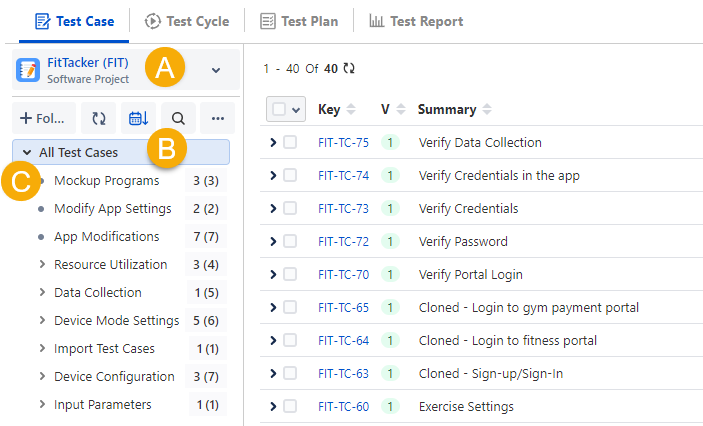703x426 pixels.
Task: Open test case FIT-TC-74 link
Action: pos(343,176)
